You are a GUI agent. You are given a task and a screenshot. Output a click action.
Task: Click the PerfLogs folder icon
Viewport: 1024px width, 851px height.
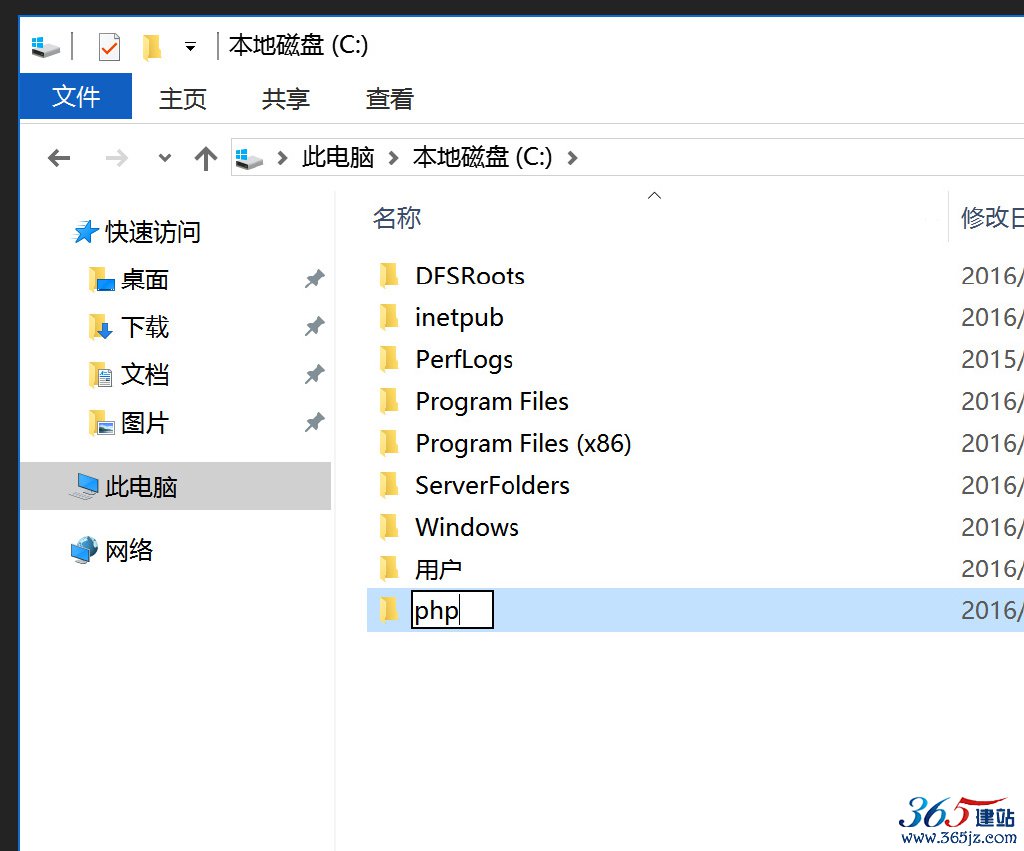(389, 359)
